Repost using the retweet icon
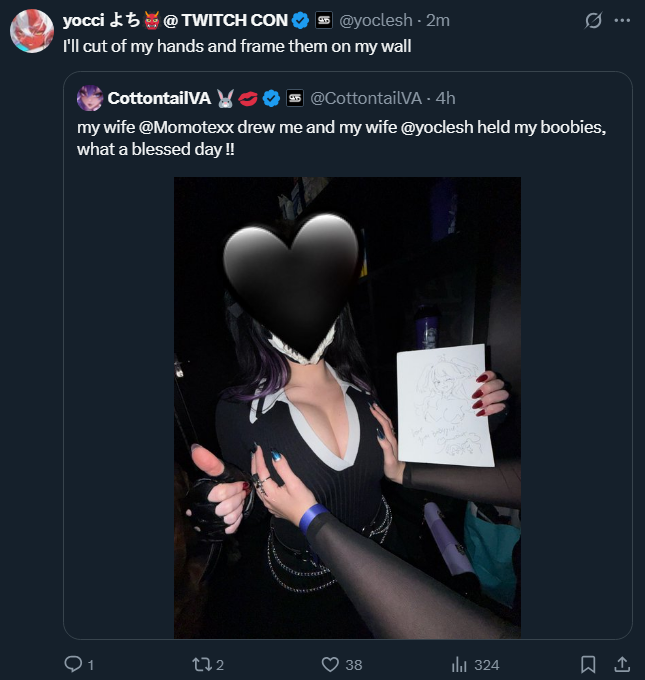The image size is (645, 680). (x=201, y=664)
